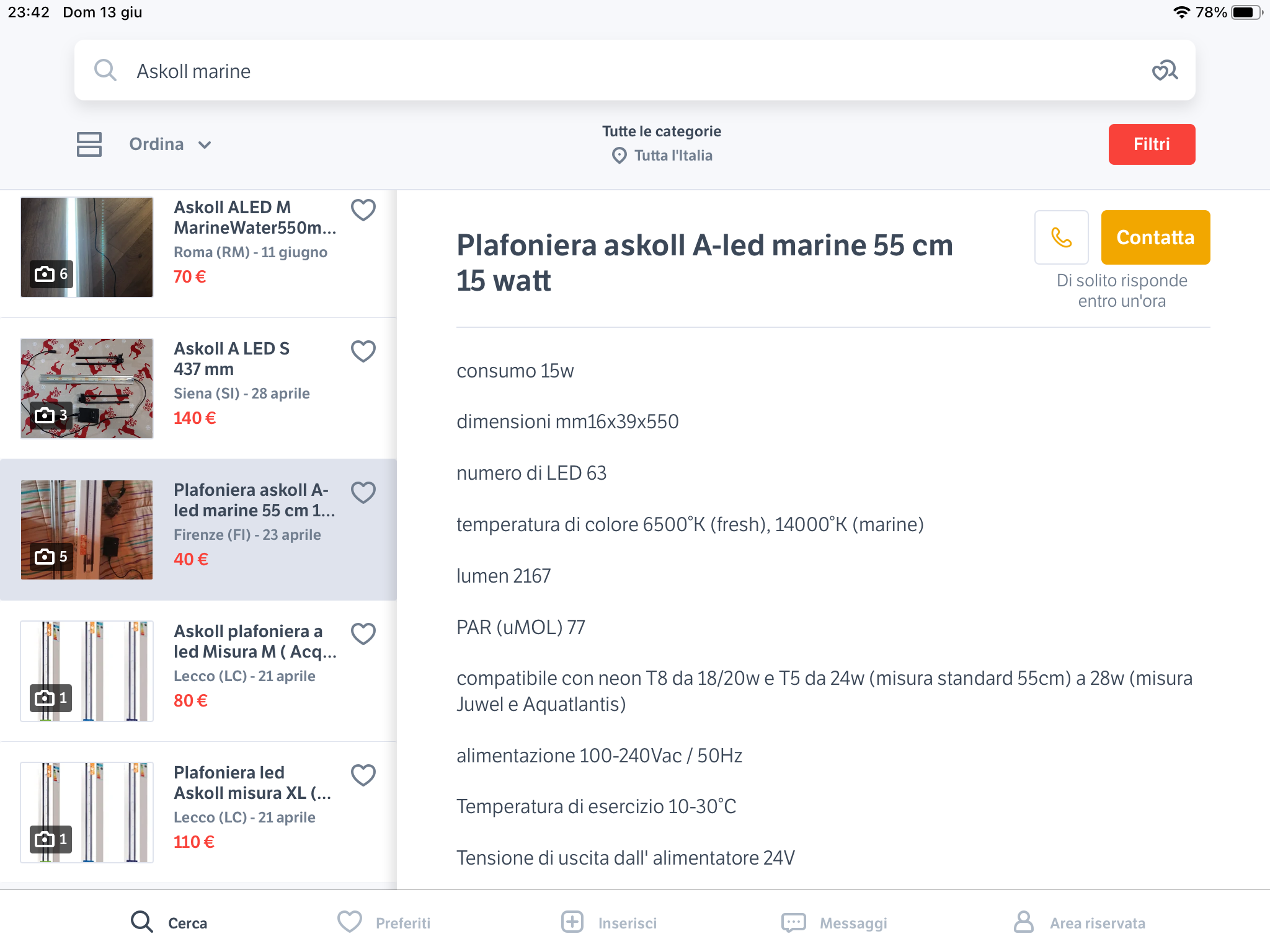Click the 140 € price
The height and width of the screenshot is (952, 1270).
(x=195, y=418)
